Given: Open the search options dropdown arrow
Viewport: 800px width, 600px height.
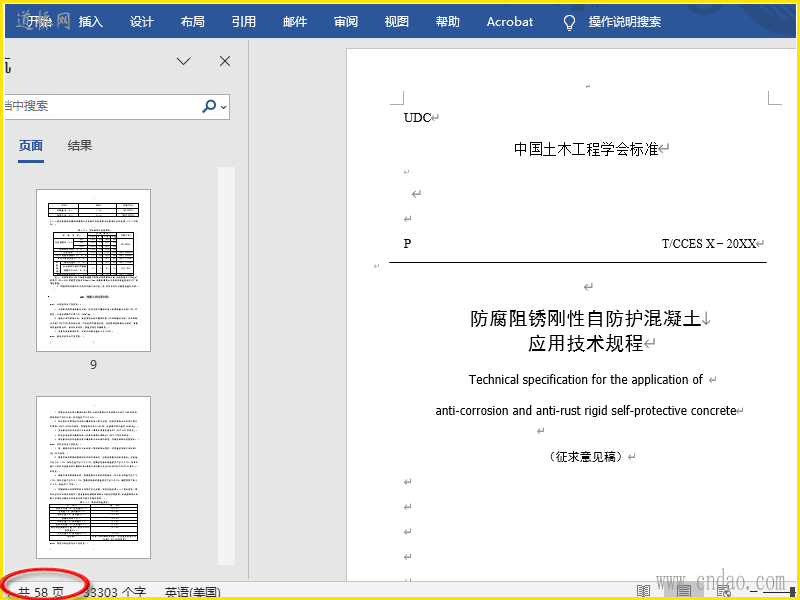Looking at the screenshot, I should click(223, 107).
